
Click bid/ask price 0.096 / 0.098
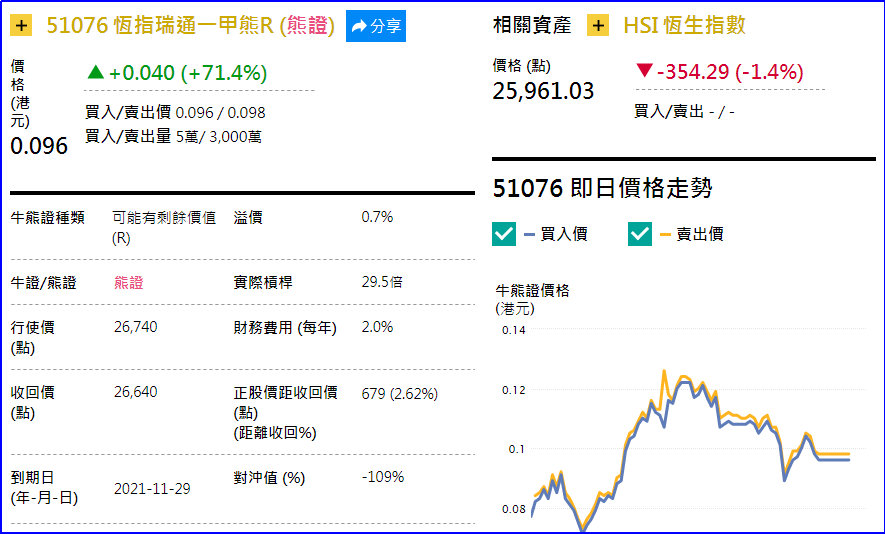(x=220, y=112)
